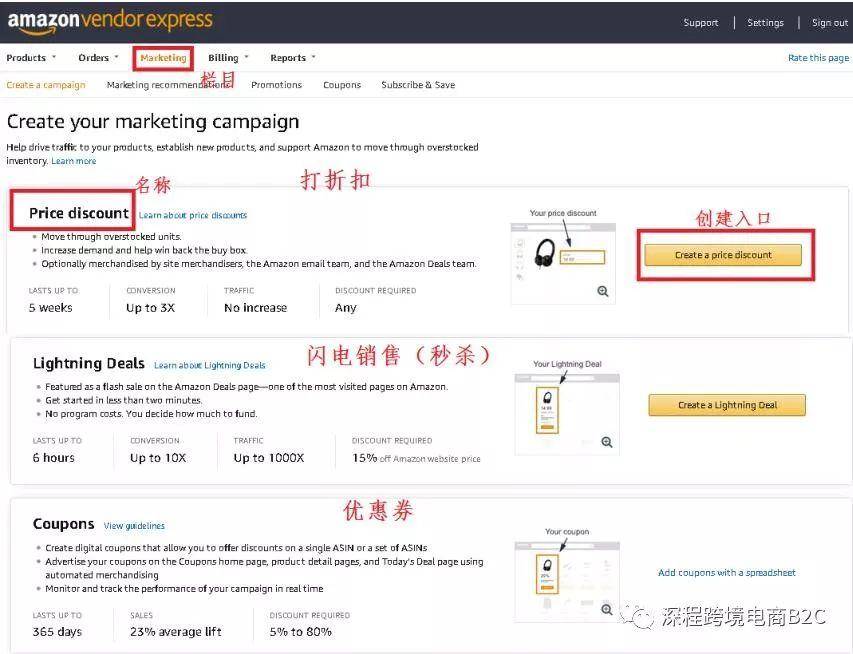The width and height of the screenshot is (853, 654).
Task: Open the Marketing menu
Action: click(x=163, y=58)
